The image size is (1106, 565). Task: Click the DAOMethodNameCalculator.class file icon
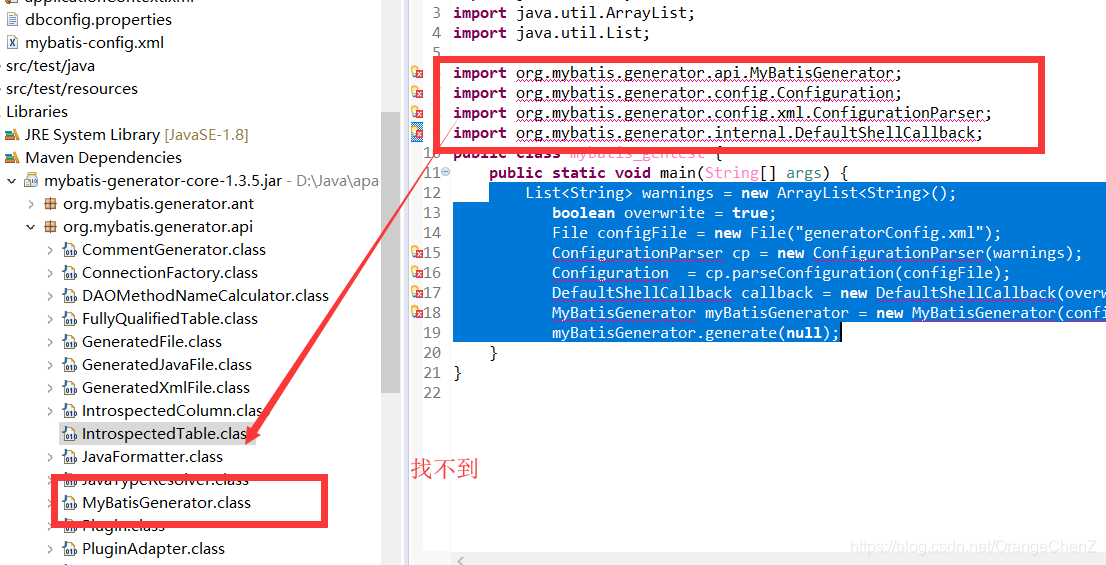point(69,296)
